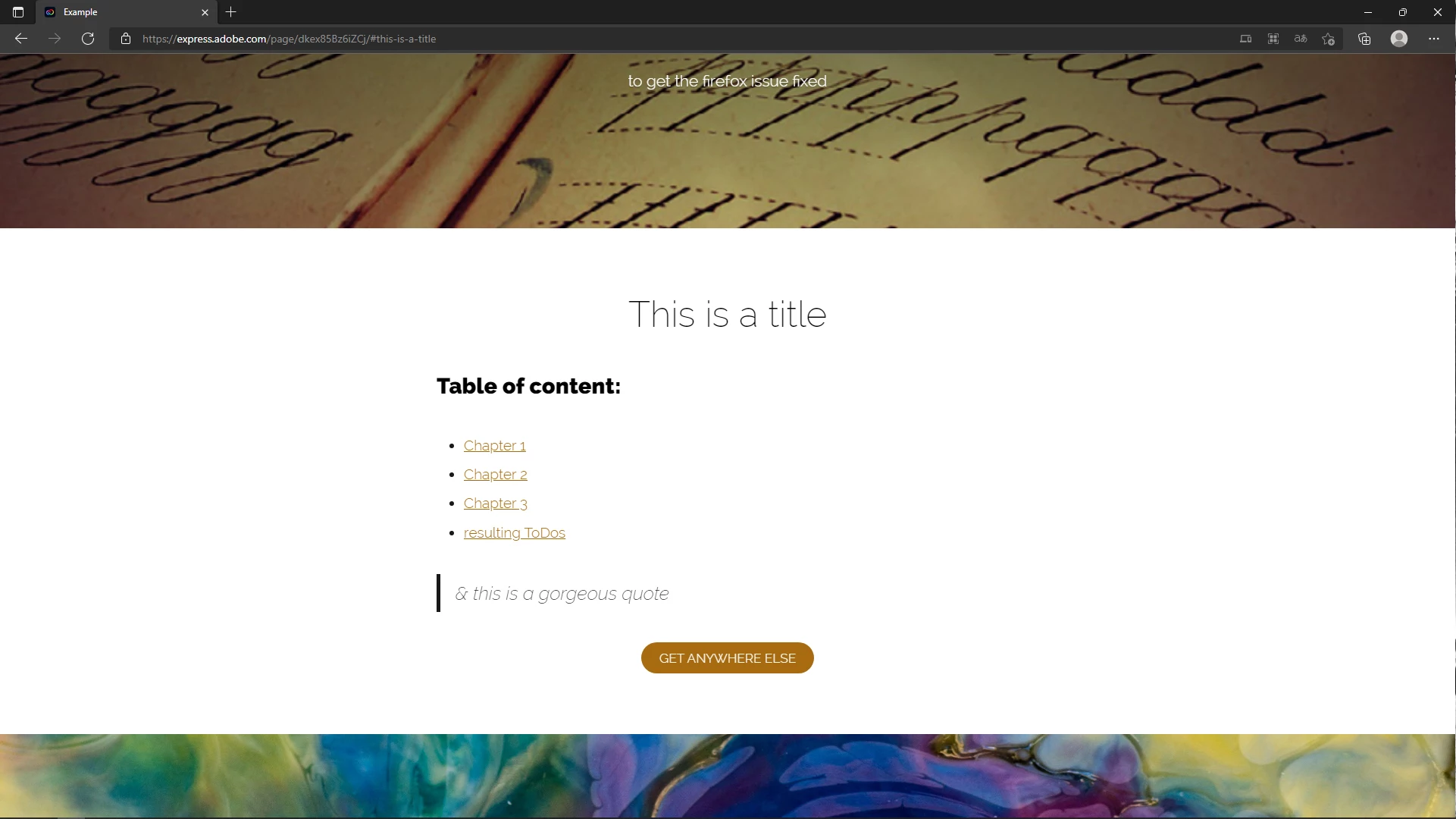Open the Collections icon
This screenshot has height=819, width=1456.
(1364, 39)
